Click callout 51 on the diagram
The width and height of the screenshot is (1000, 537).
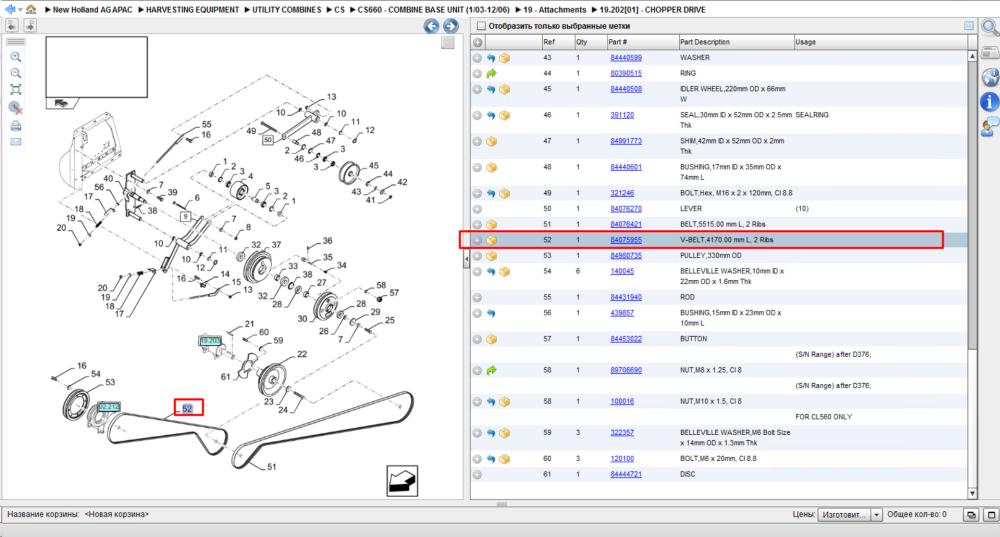pyautogui.click(x=272, y=467)
